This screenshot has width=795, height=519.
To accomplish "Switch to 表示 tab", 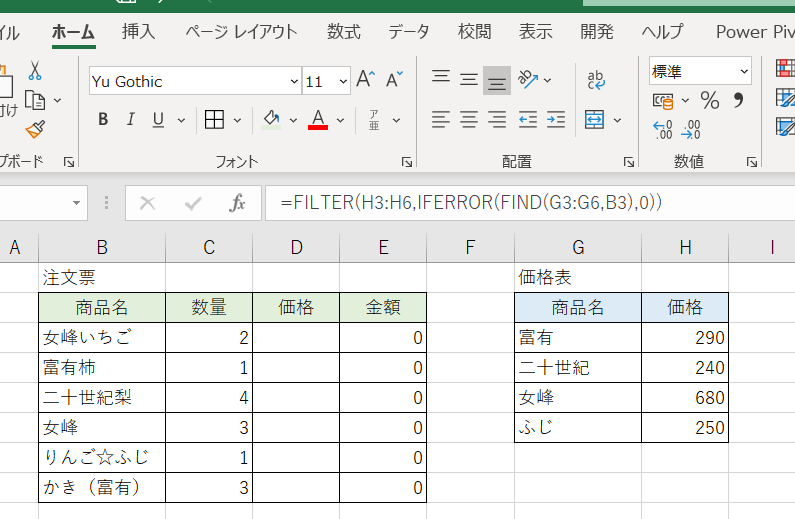I will (x=535, y=31).
